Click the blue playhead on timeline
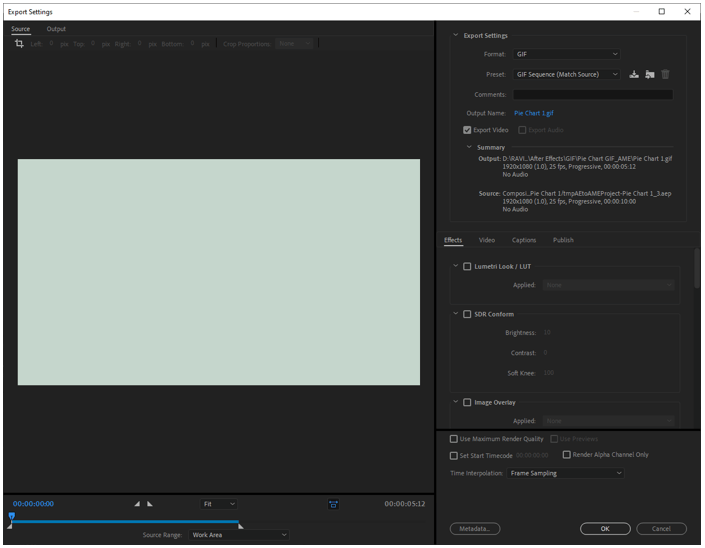Viewport: 705px width, 548px height. pyautogui.click(x=12, y=516)
